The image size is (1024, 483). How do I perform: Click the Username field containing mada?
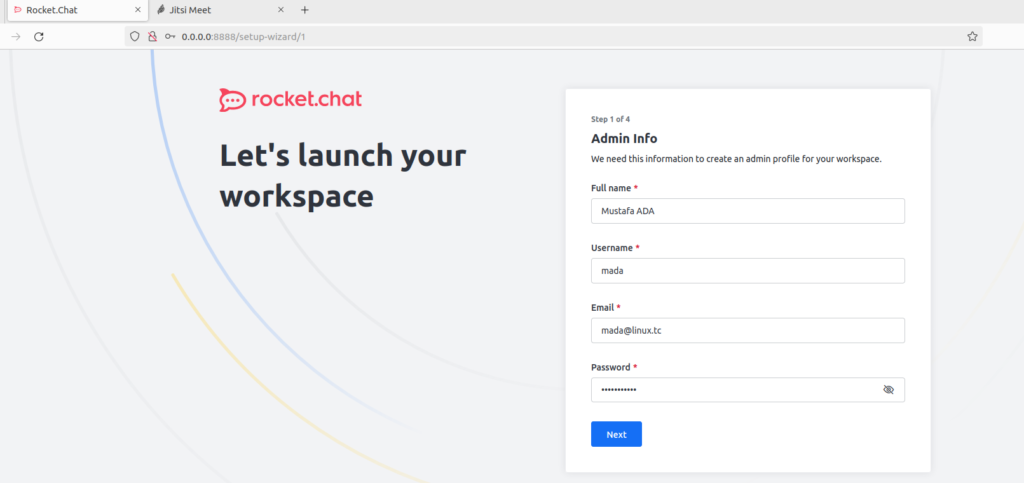[747, 271]
